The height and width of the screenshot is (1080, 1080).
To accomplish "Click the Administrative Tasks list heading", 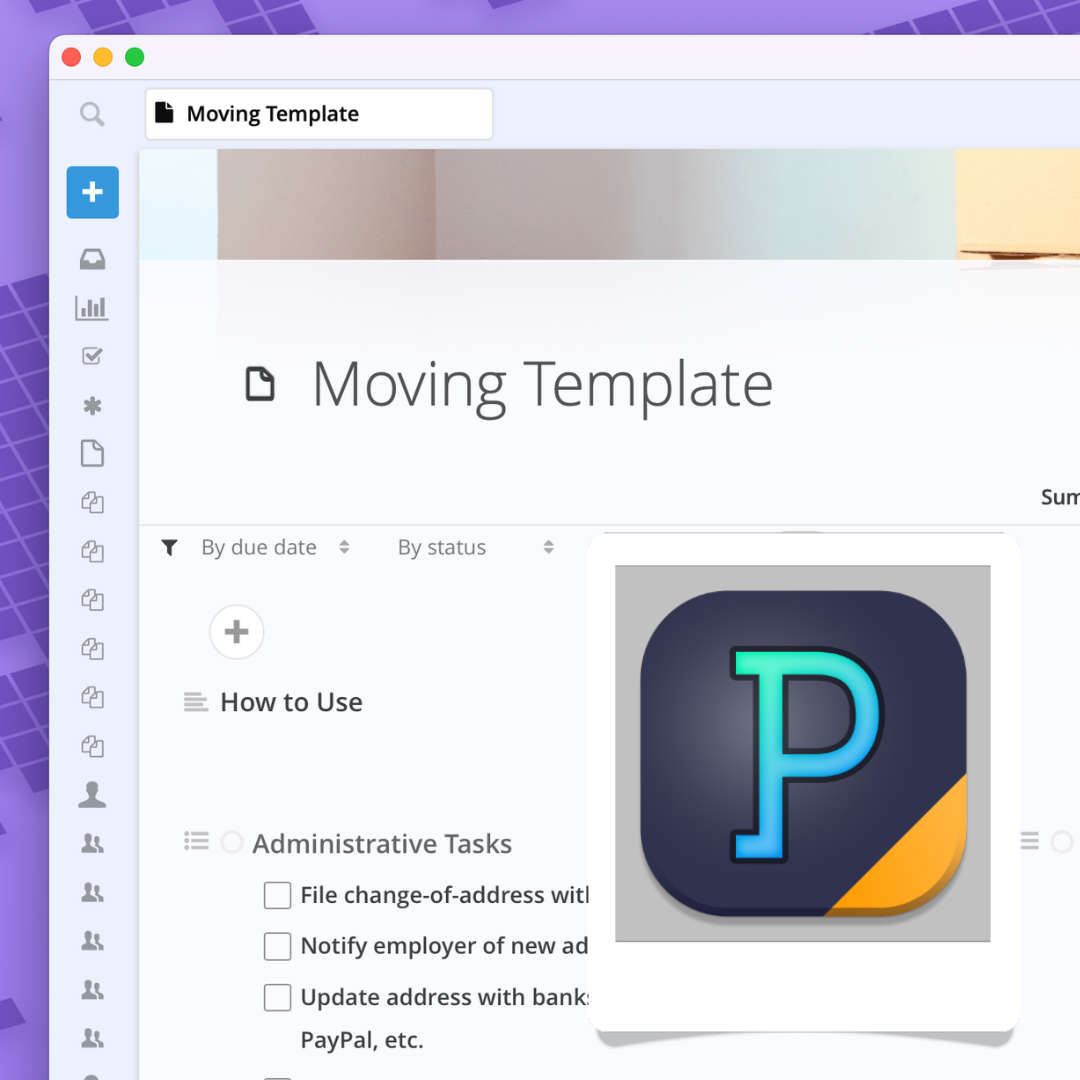I will pos(382,844).
